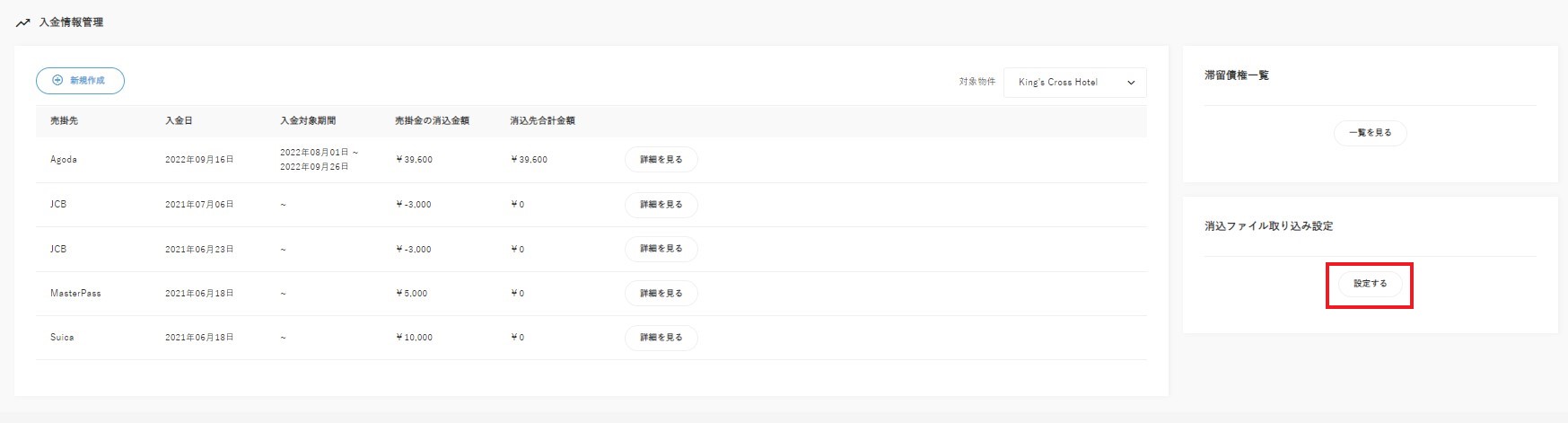Screen dimensions: 1568x423
Task: Open 詳細を見る for JCB 2021年06月23日
Action: tap(661, 249)
